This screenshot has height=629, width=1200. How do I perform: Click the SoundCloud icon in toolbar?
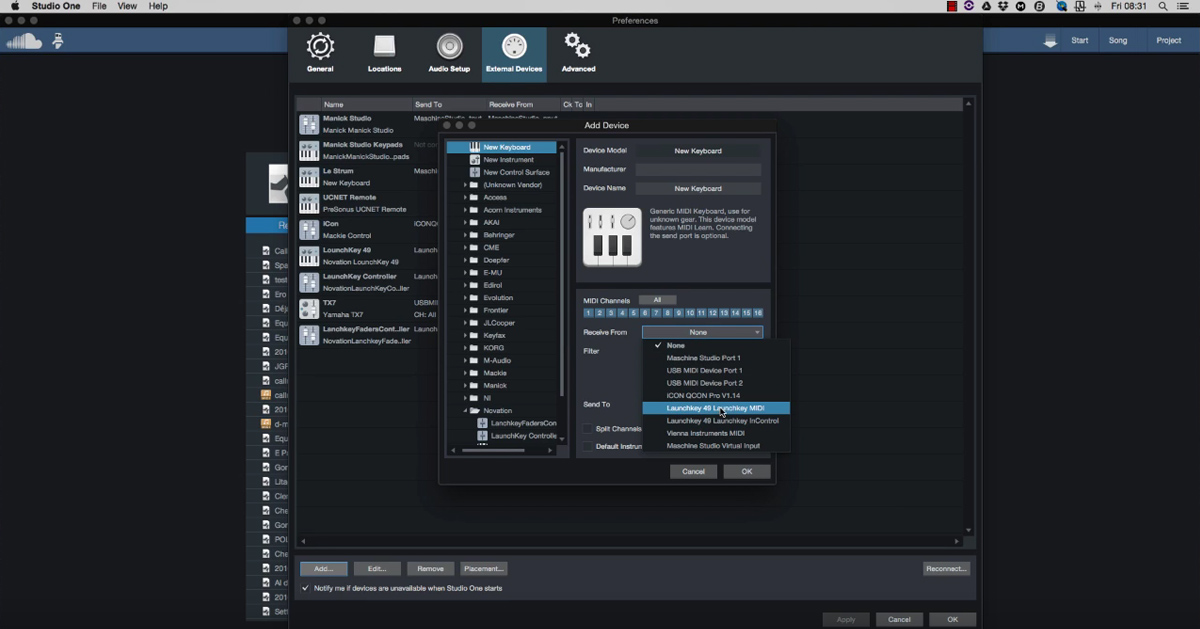[x=24, y=41]
